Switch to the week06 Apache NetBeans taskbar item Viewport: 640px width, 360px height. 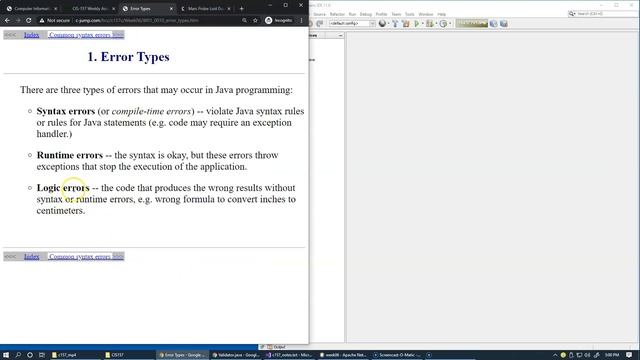pyautogui.click(x=343, y=355)
